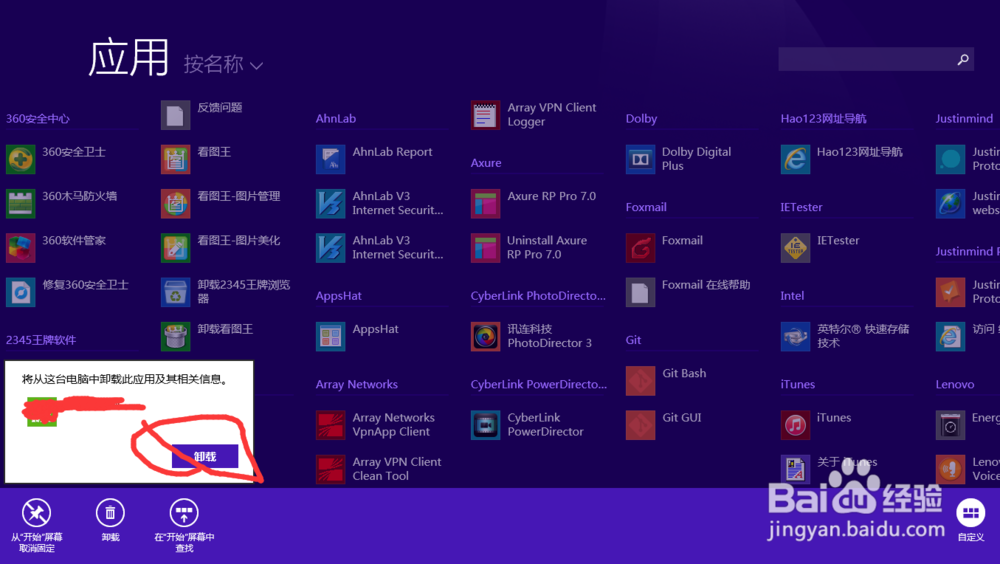Screen dimensions: 1000x564
Task: Select the CyberLink PhotoDirecto... group header
Action: click(x=538, y=296)
